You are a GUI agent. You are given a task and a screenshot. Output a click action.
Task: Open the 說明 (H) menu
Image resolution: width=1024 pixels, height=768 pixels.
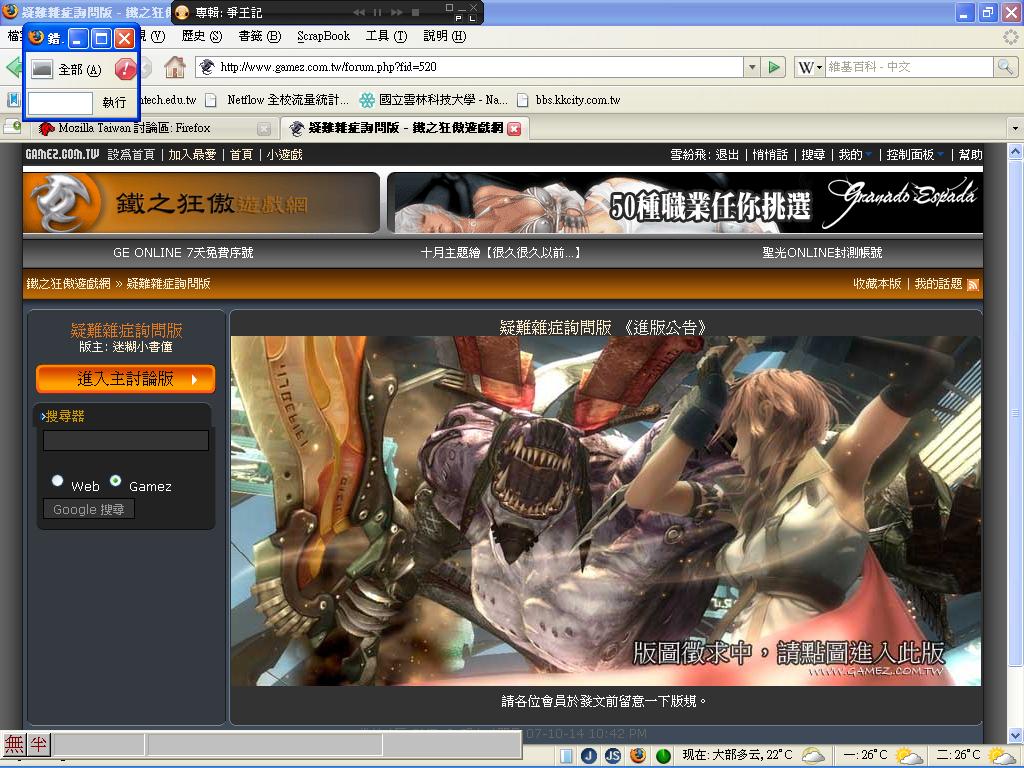pos(445,36)
